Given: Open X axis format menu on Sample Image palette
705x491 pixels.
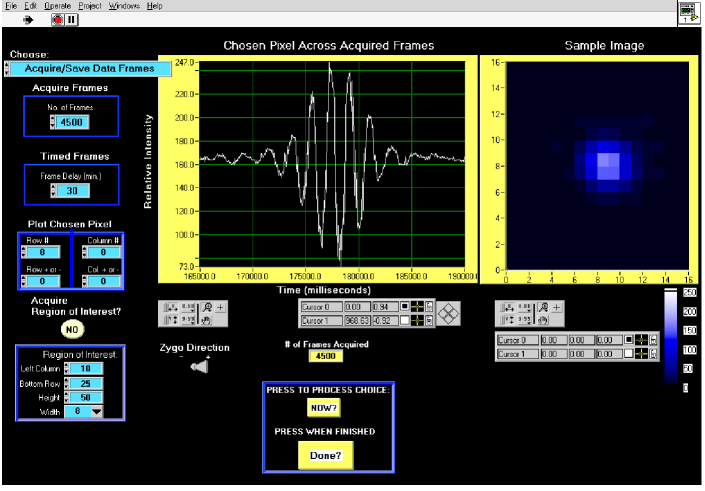Looking at the screenshot, I should pyautogui.click(x=524, y=308).
